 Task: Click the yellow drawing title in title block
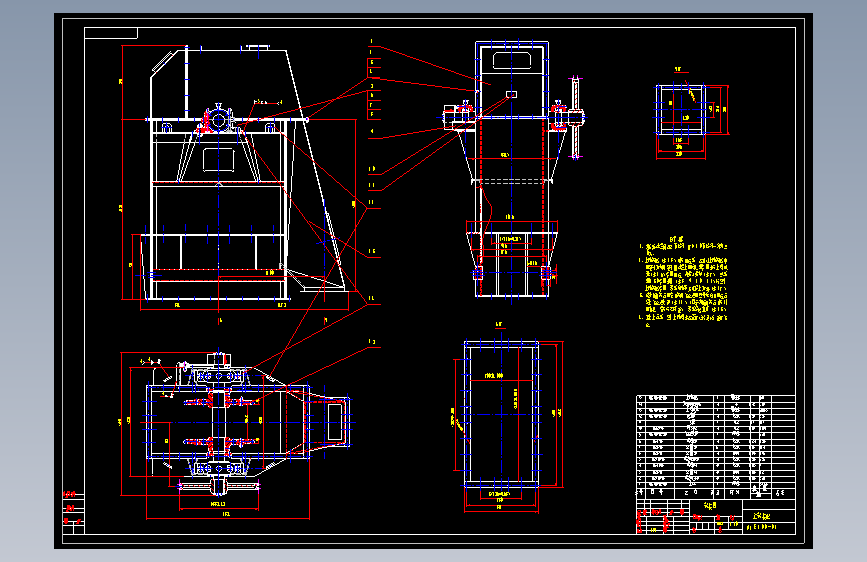click(x=761, y=516)
